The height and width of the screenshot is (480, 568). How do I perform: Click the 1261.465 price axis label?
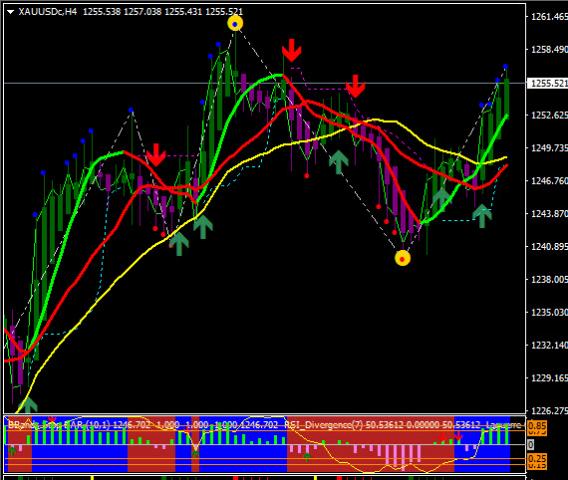click(549, 17)
